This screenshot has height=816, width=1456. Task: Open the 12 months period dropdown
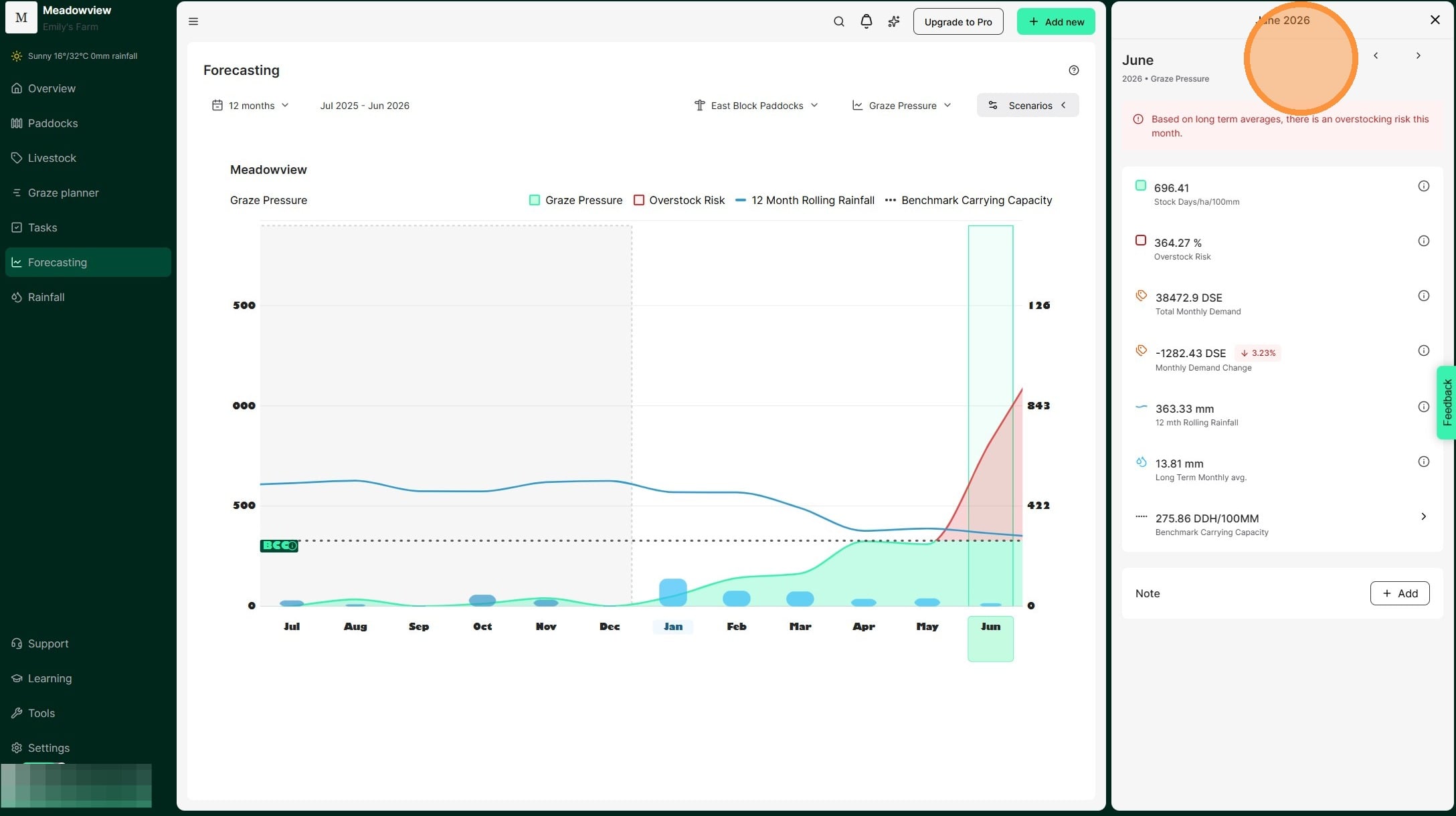(250, 106)
